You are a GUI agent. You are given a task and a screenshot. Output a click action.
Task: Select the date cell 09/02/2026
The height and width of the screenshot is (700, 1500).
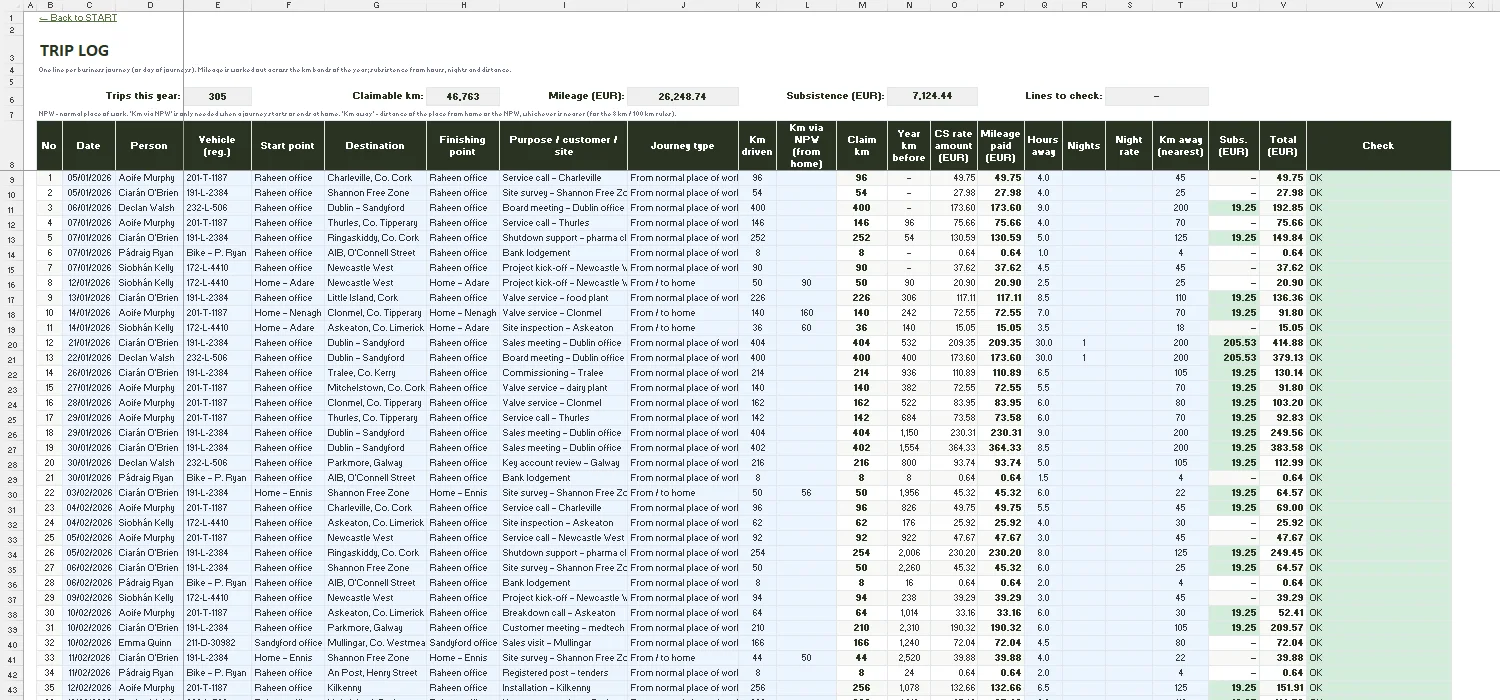[88, 598]
